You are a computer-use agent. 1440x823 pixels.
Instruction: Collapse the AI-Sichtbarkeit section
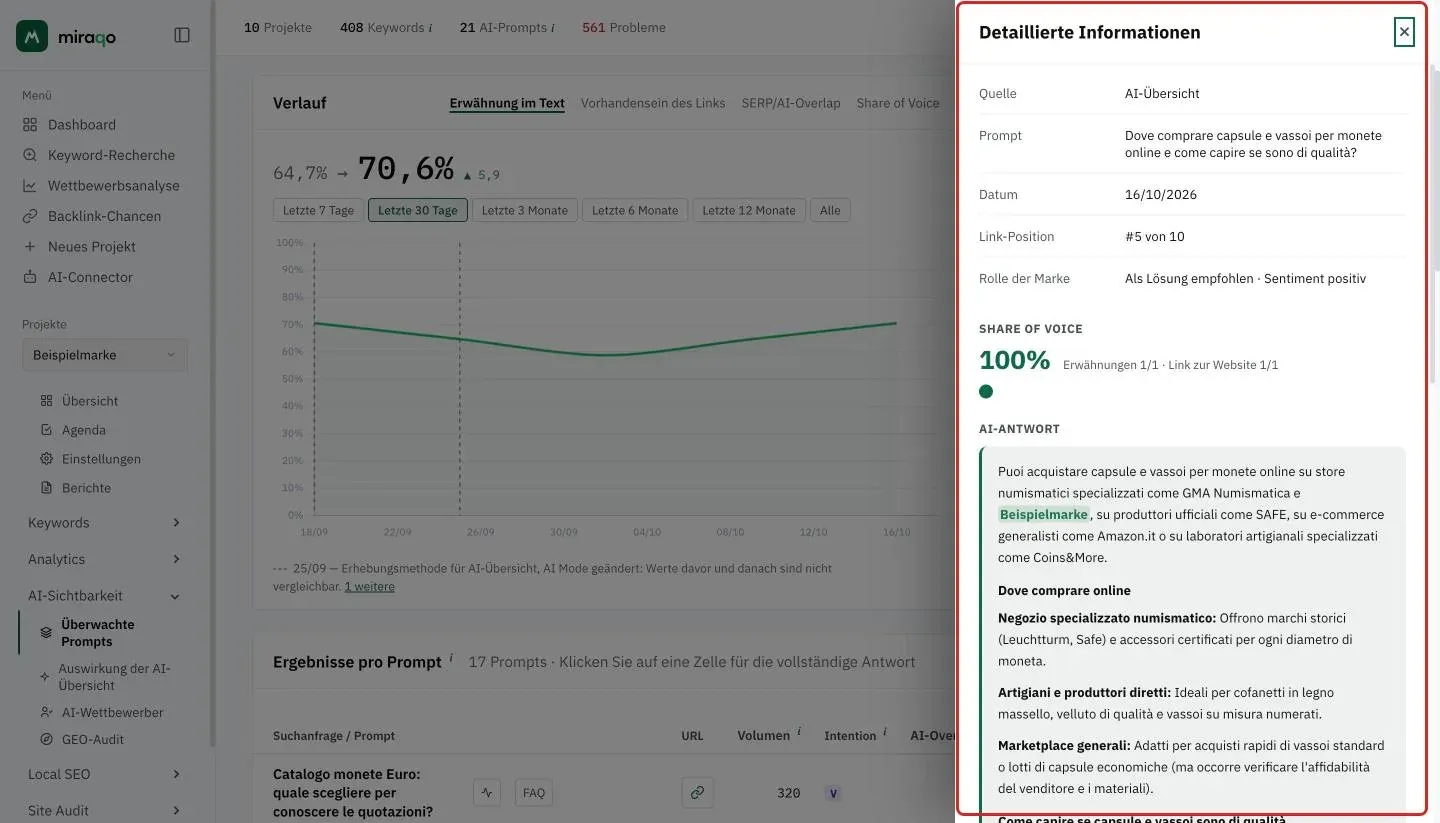point(106,596)
